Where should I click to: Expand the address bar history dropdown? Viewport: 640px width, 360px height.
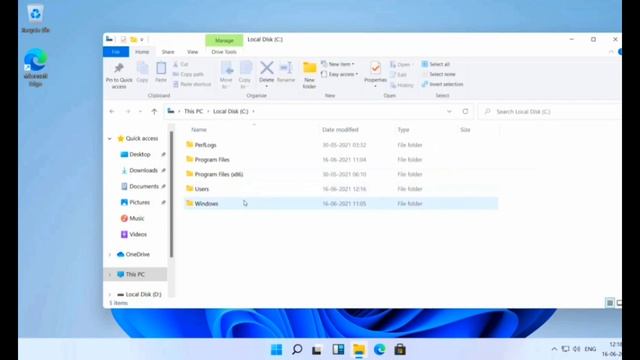pos(449,111)
